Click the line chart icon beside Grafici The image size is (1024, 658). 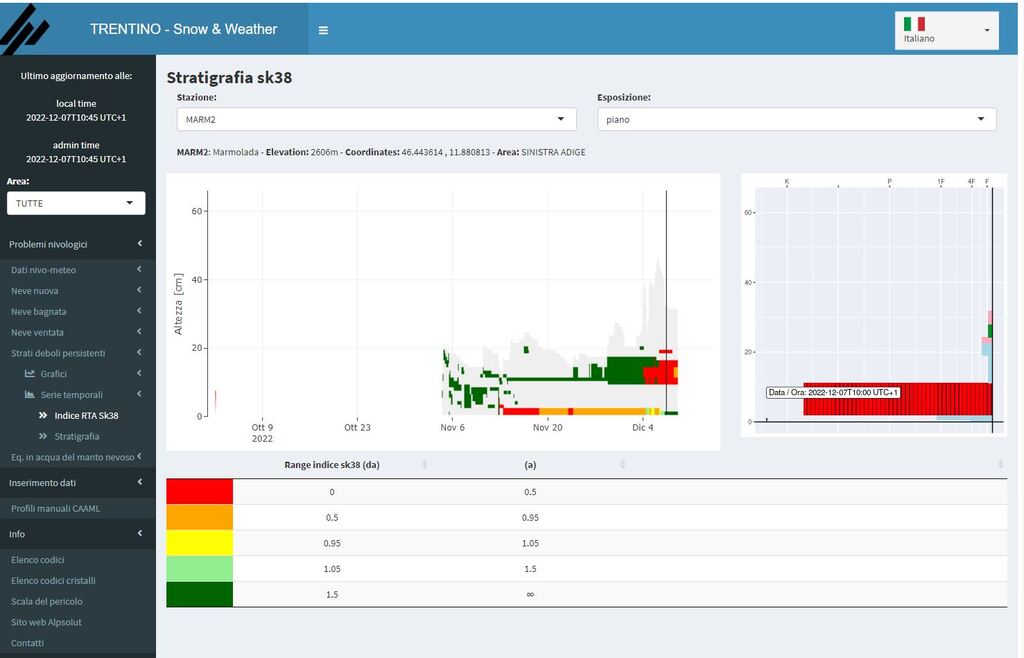pyautogui.click(x=29, y=374)
